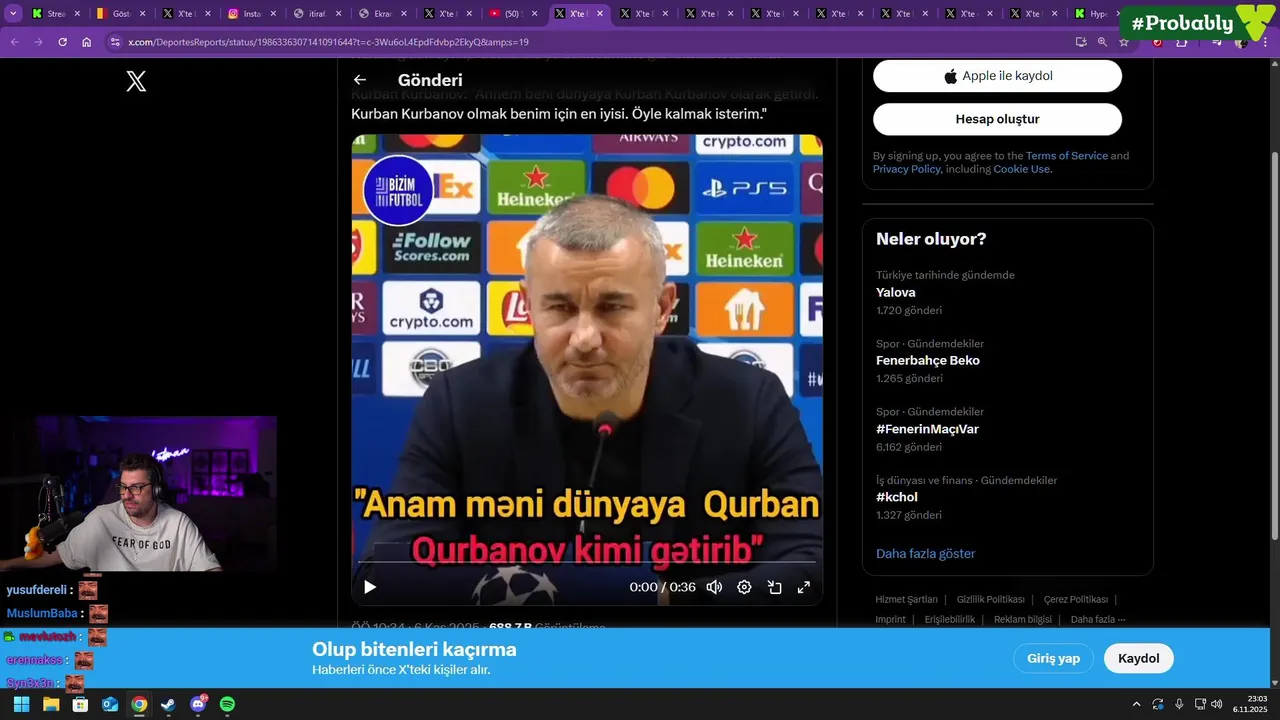Click the Giriş yap button
Screen dimensions: 1280x720
point(1053,658)
